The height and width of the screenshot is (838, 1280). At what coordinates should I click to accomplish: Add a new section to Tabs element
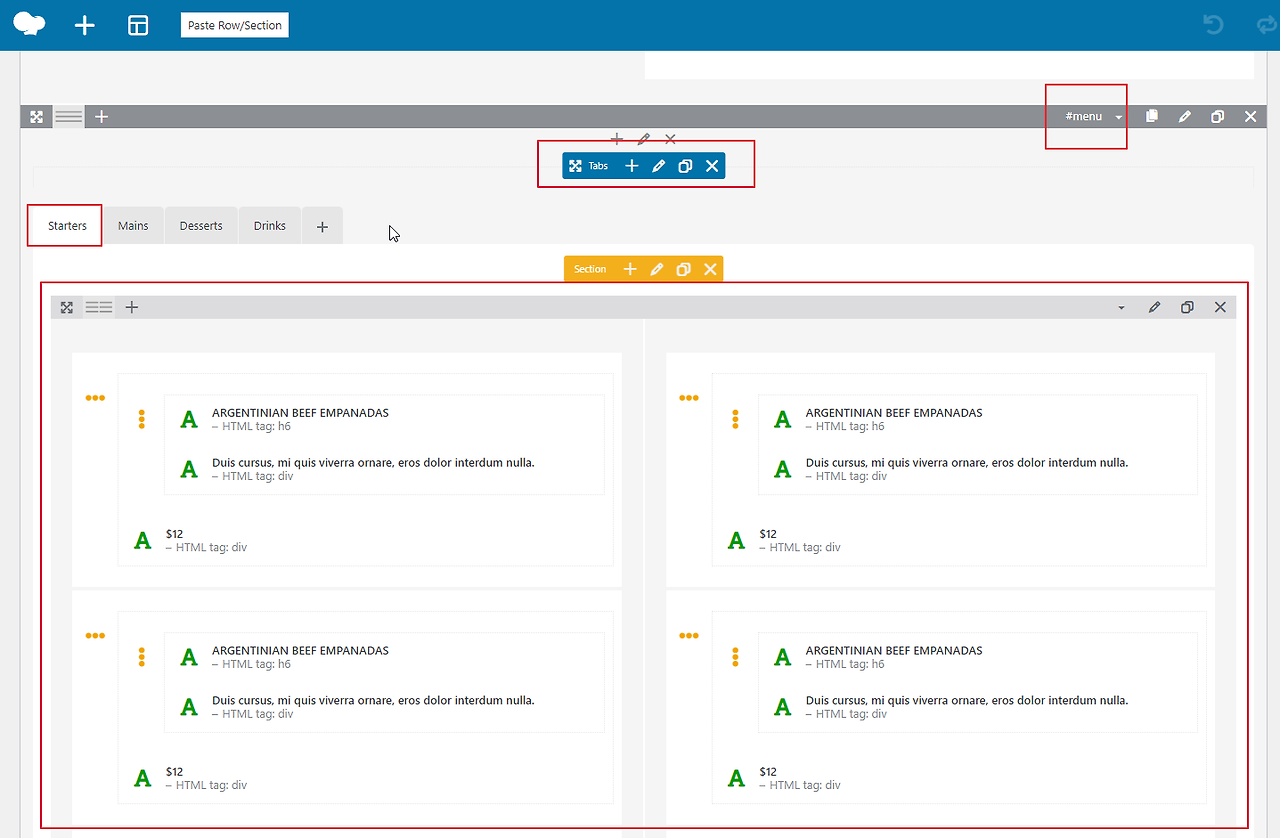[x=632, y=166]
